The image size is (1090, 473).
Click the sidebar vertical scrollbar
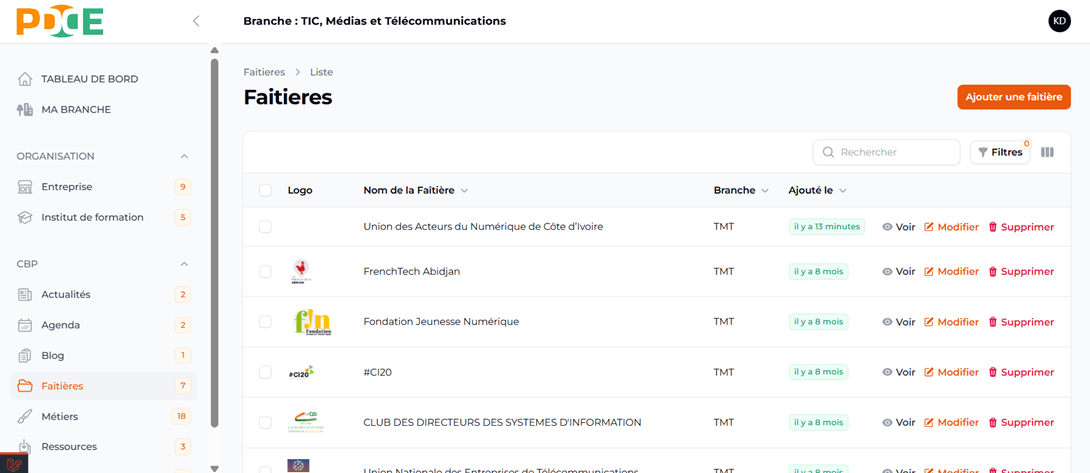[215, 242]
